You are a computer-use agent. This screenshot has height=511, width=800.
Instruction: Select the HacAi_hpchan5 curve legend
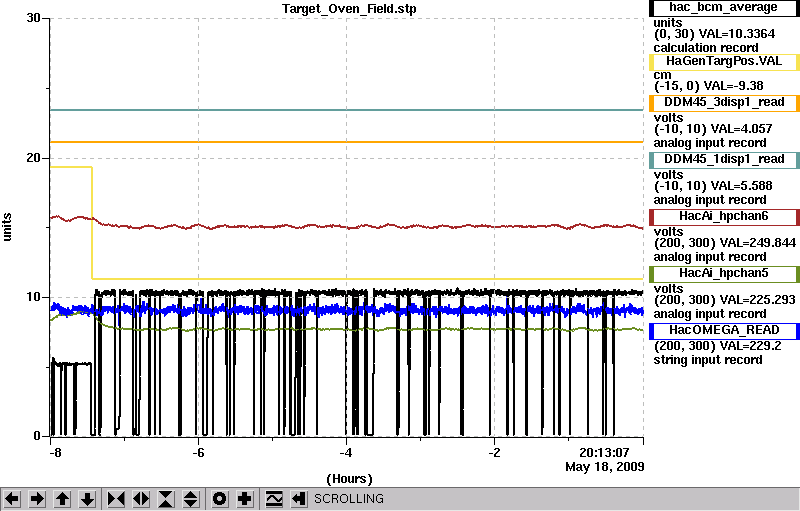[723, 274]
